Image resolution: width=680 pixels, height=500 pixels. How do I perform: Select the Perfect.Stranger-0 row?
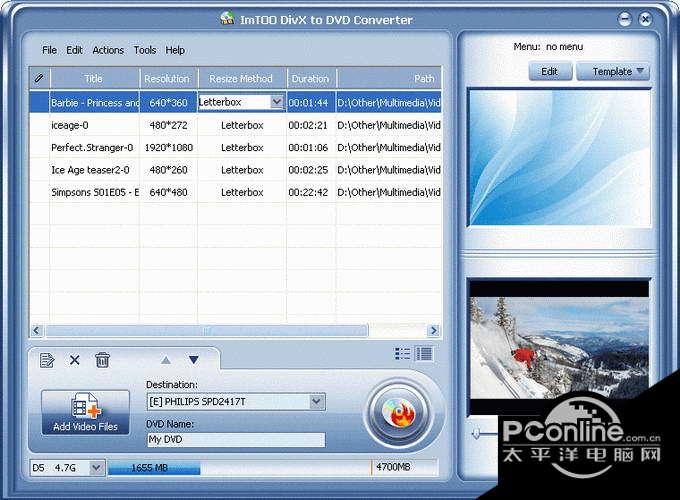click(235, 148)
